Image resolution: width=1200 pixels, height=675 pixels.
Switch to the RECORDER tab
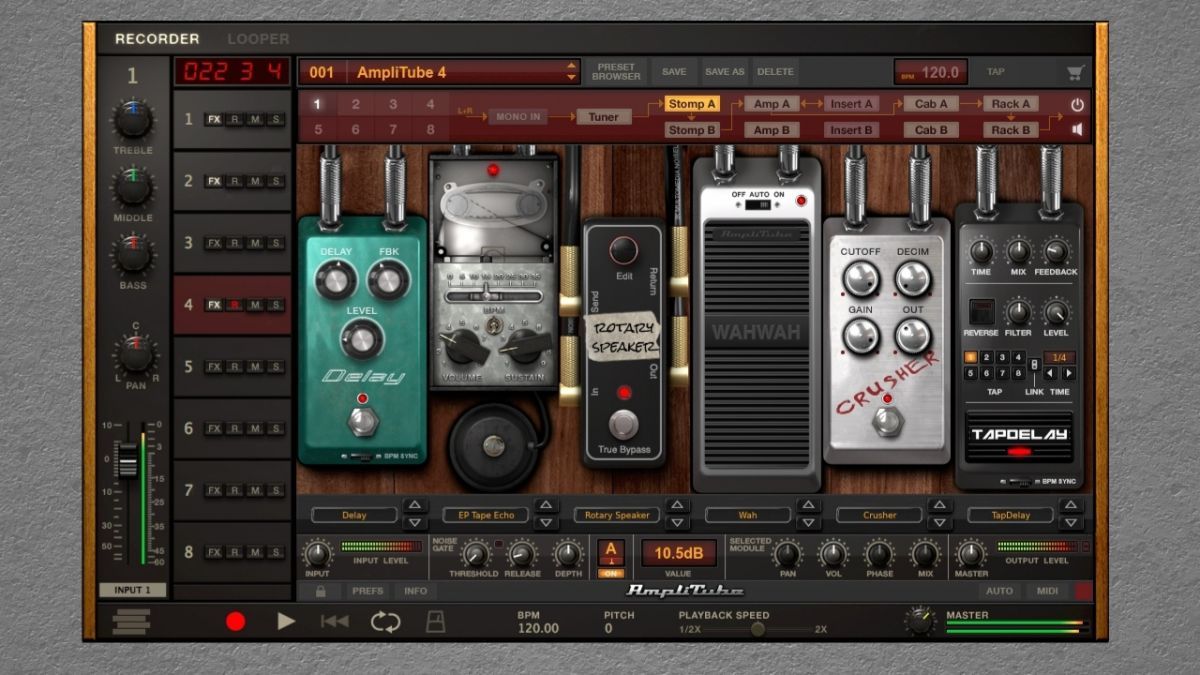(157, 39)
